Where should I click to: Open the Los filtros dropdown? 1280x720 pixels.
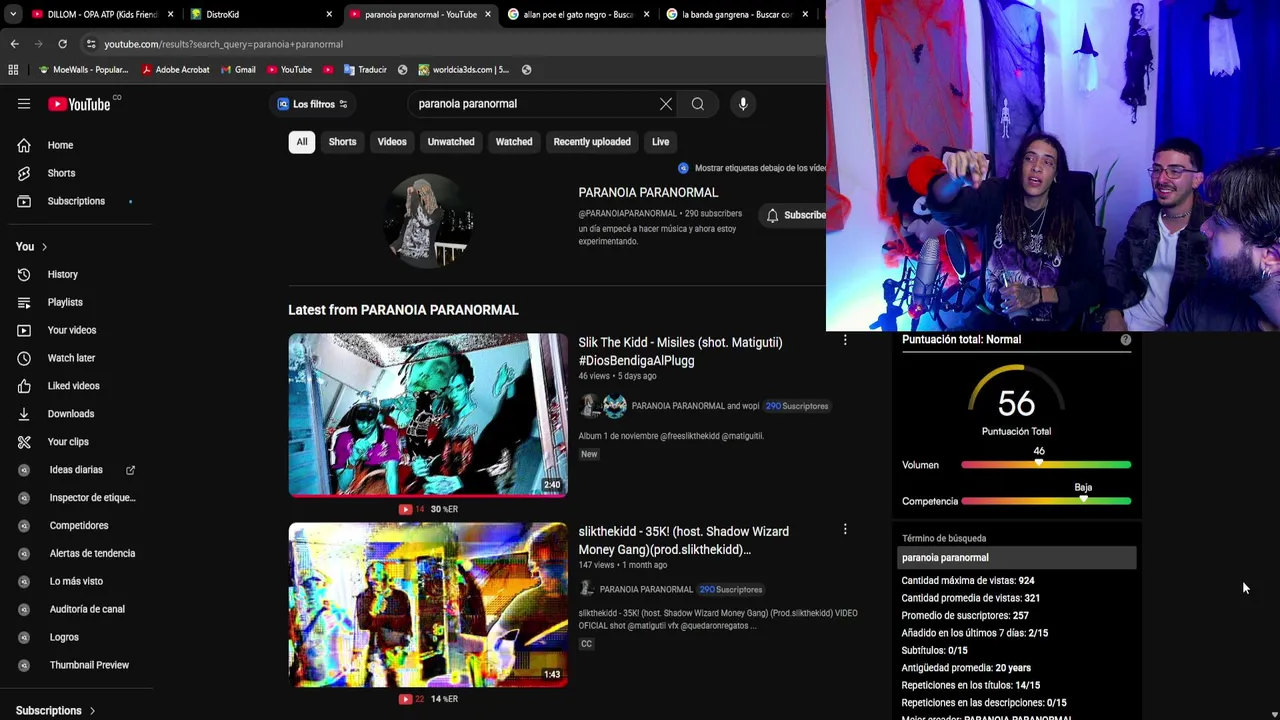coord(313,104)
